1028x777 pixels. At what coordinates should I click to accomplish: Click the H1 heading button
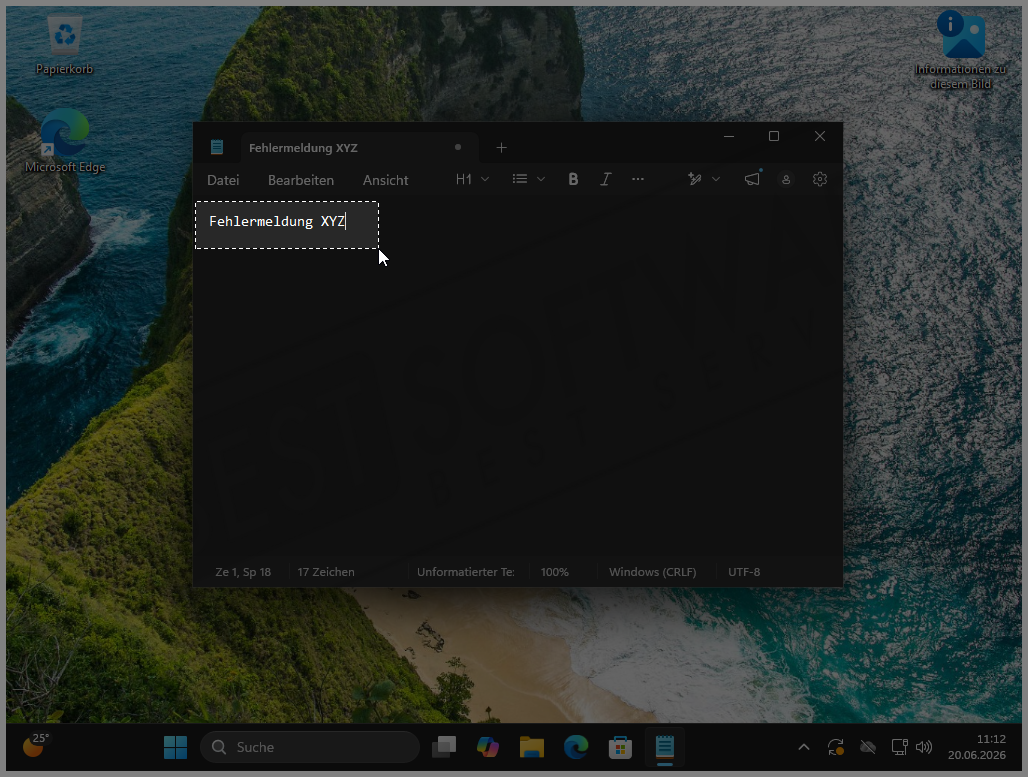pyautogui.click(x=464, y=179)
